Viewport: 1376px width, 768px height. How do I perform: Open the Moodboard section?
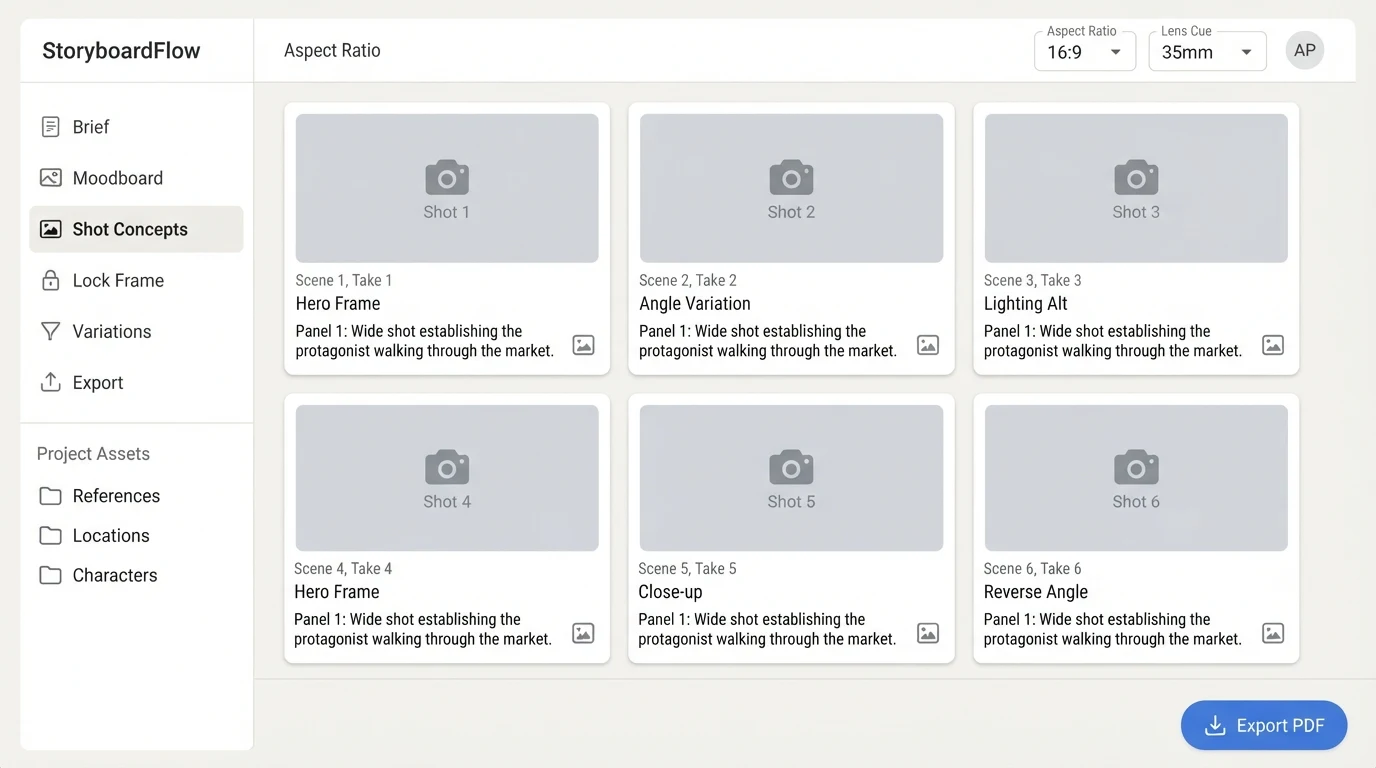tap(136, 178)
